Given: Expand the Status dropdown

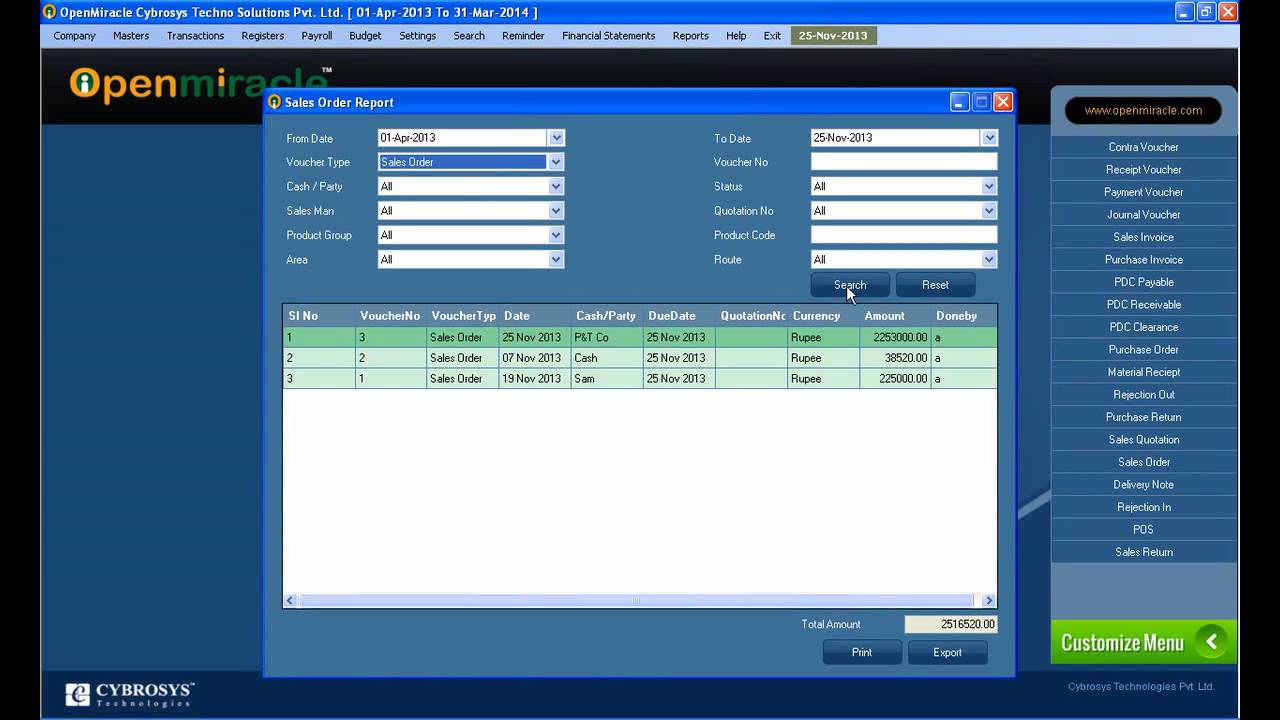Looking at the screenshot, I should click(x=989, y=186).
